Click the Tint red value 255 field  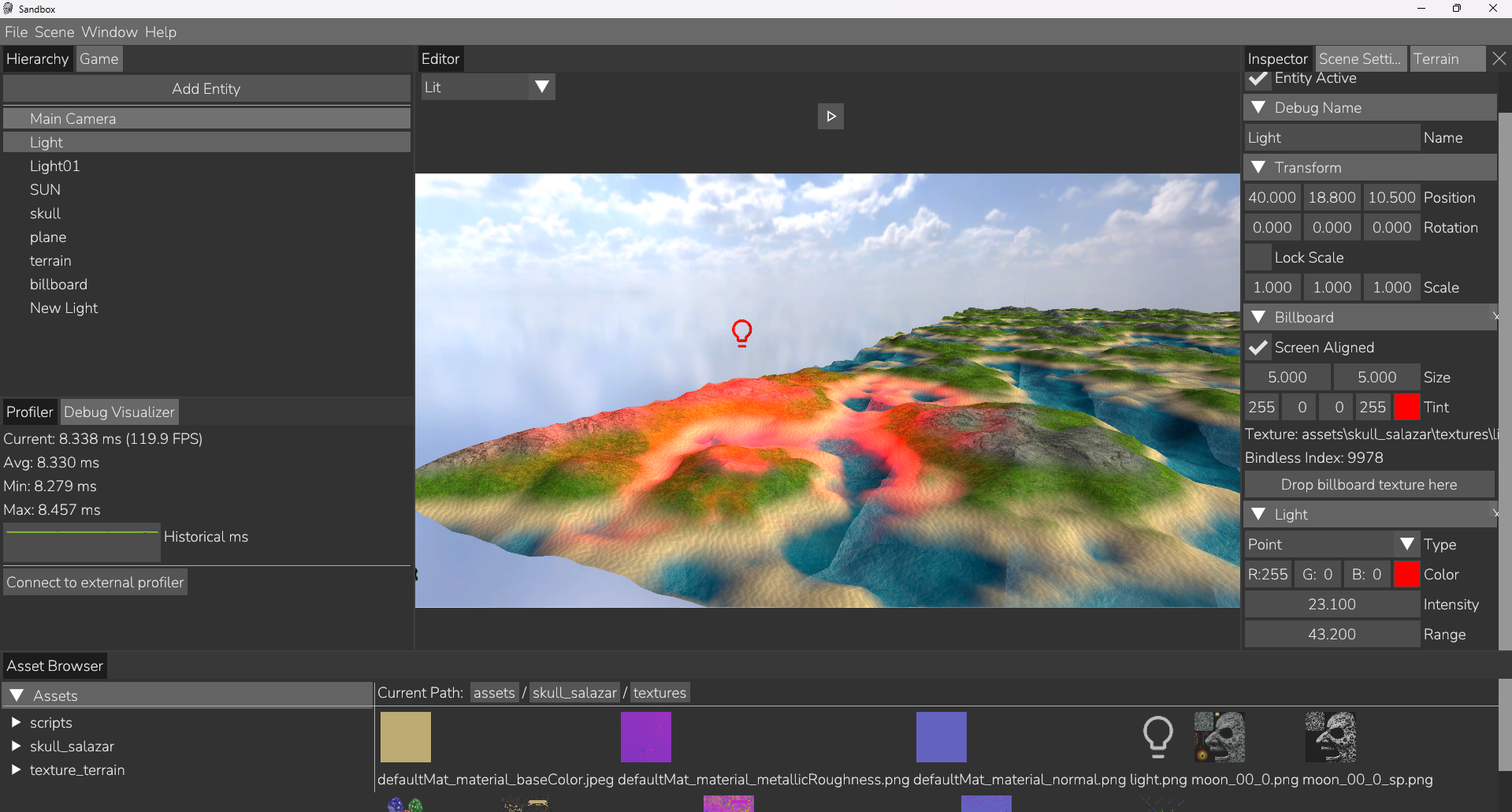pos(1261,408)
